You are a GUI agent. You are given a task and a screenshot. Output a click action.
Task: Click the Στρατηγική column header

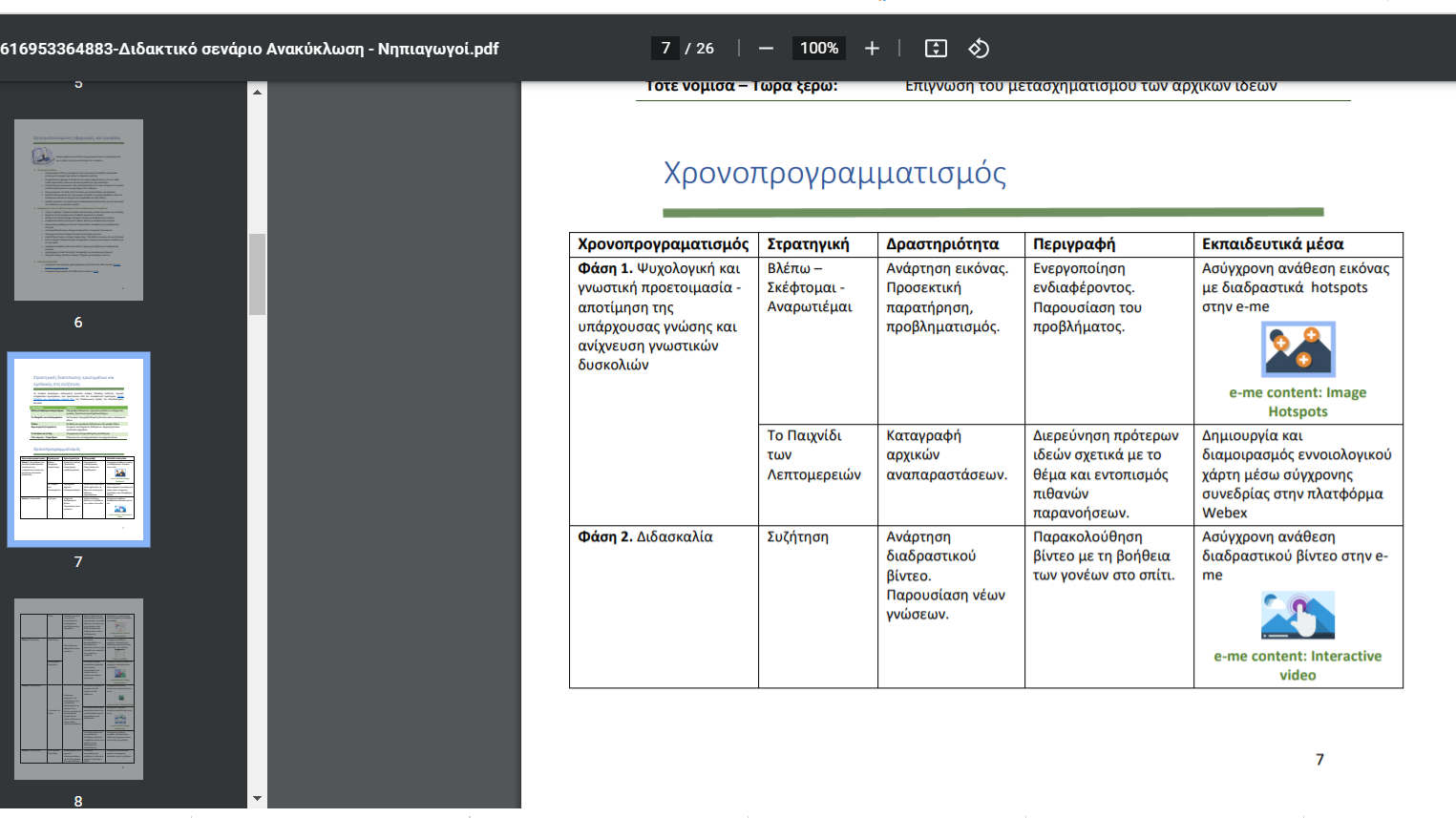(x=808, y=244)
